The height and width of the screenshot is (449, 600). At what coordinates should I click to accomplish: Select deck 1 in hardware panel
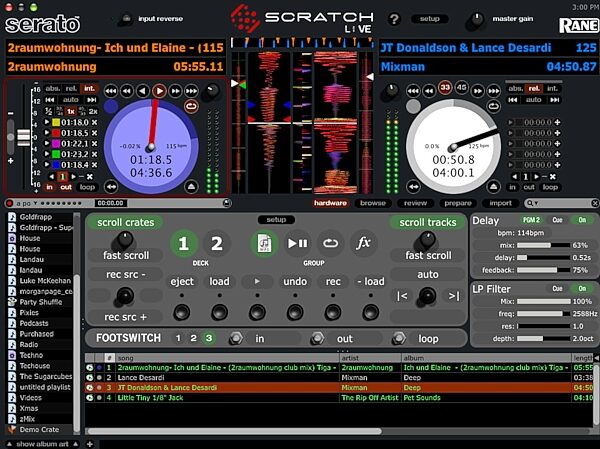pyautogui.click(x=184, y=243)
